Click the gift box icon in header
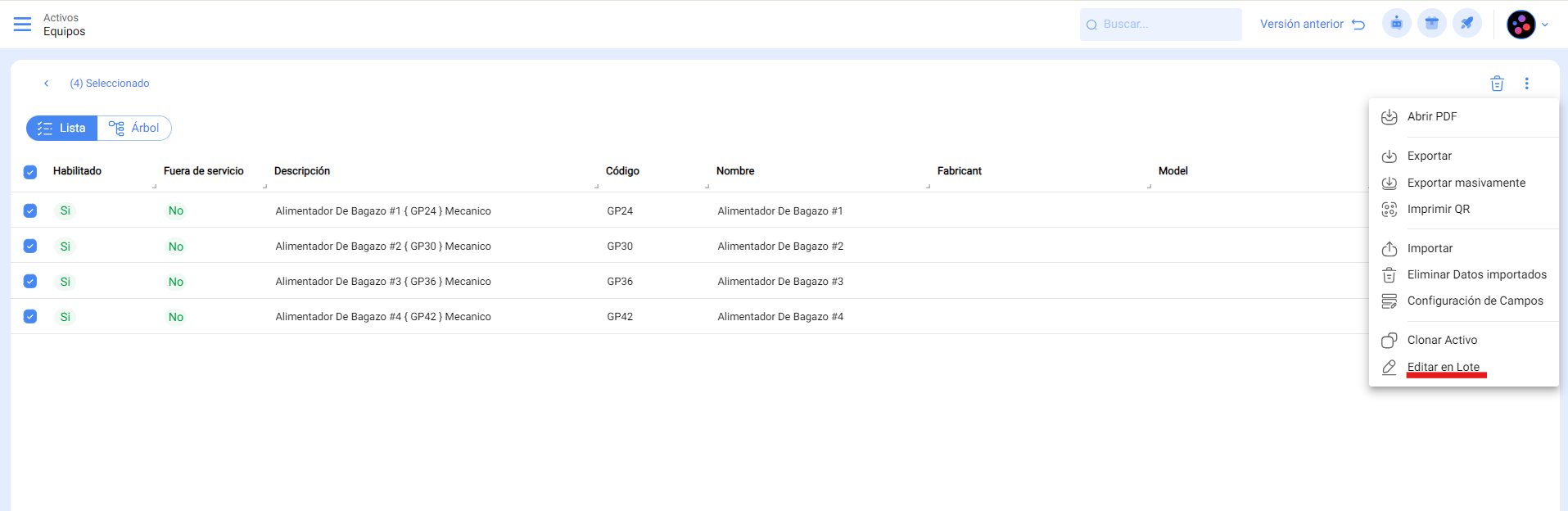The width and height of the screenshot is (1568, 511). (x=1431, y=24)
